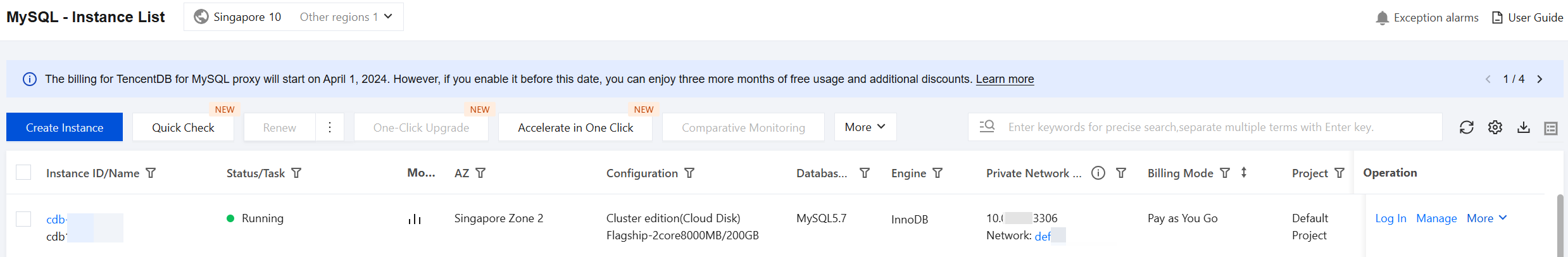Click the Billing Mode sort arrows
1568x257 pixels.
(1244, 172)
